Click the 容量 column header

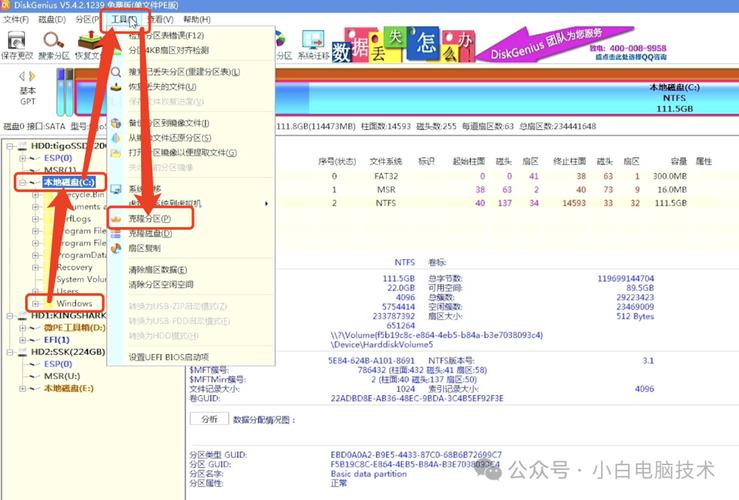coord(679,162)
